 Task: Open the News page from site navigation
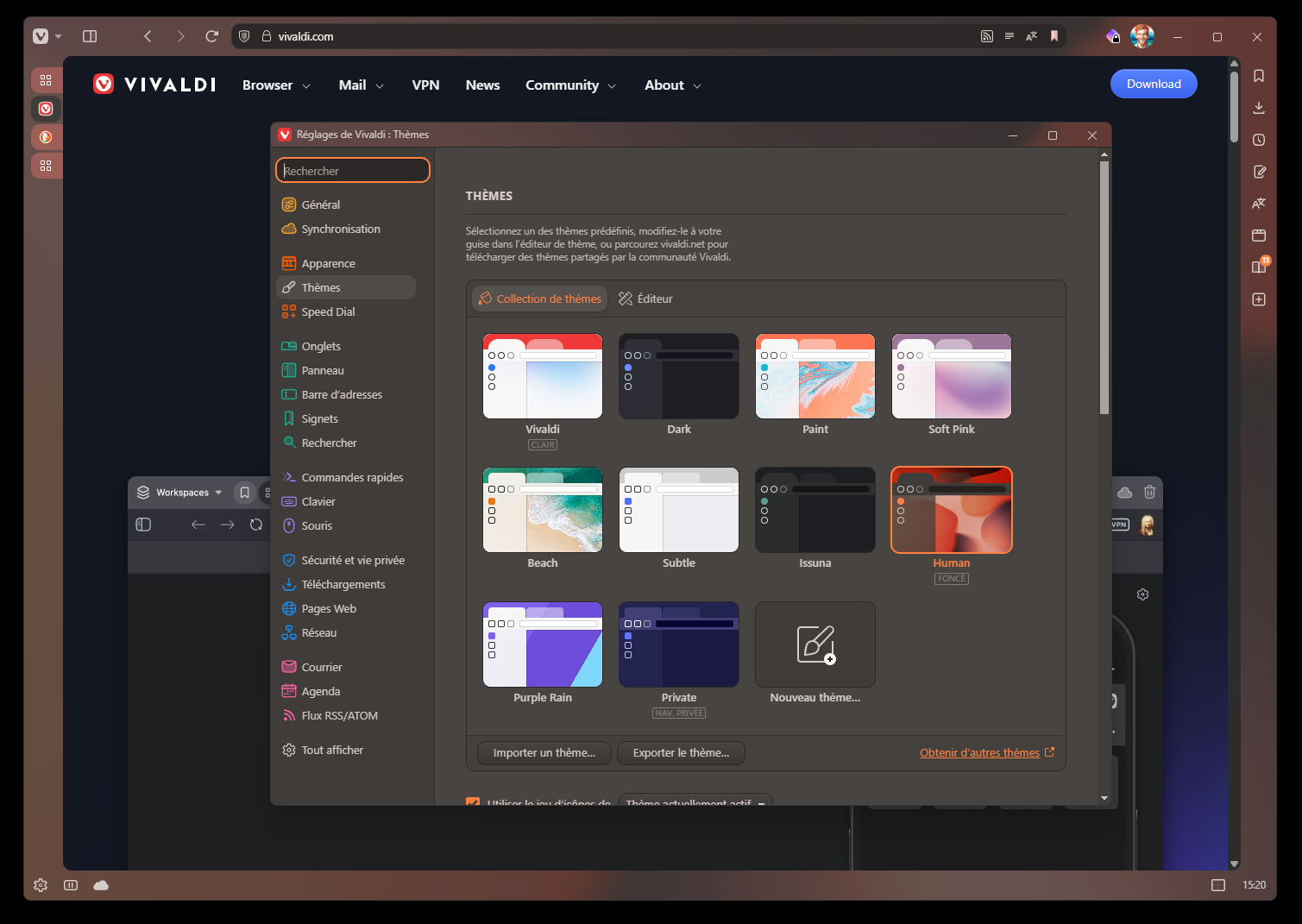click(482, 85)
